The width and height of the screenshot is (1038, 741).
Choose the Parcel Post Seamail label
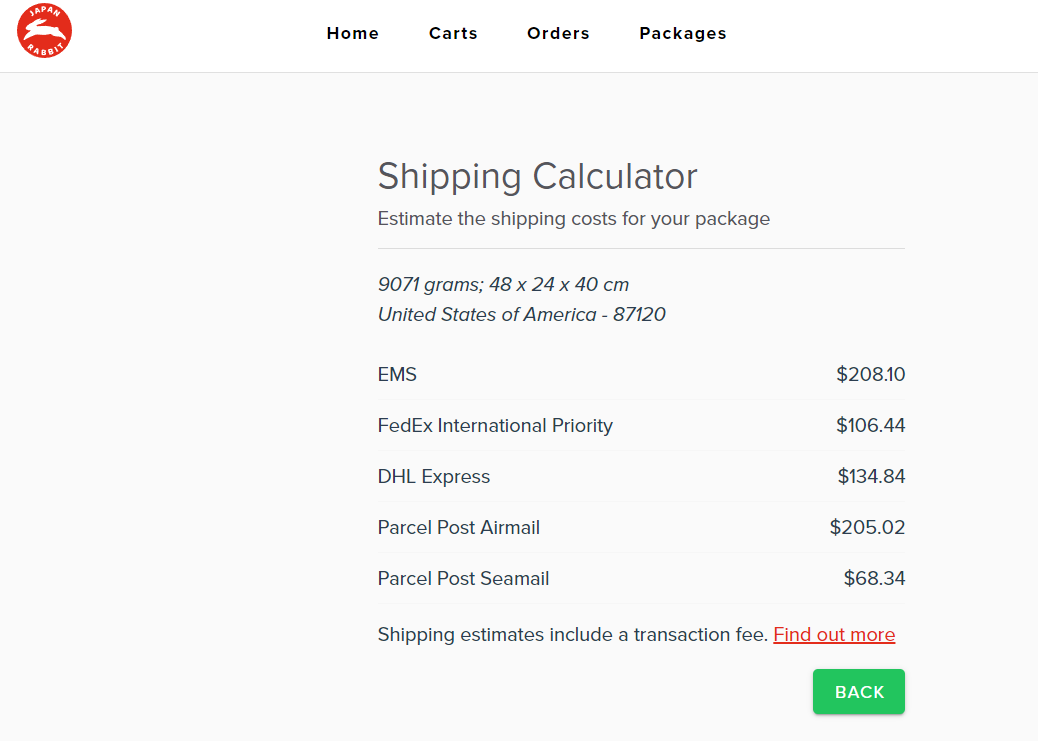463,579
